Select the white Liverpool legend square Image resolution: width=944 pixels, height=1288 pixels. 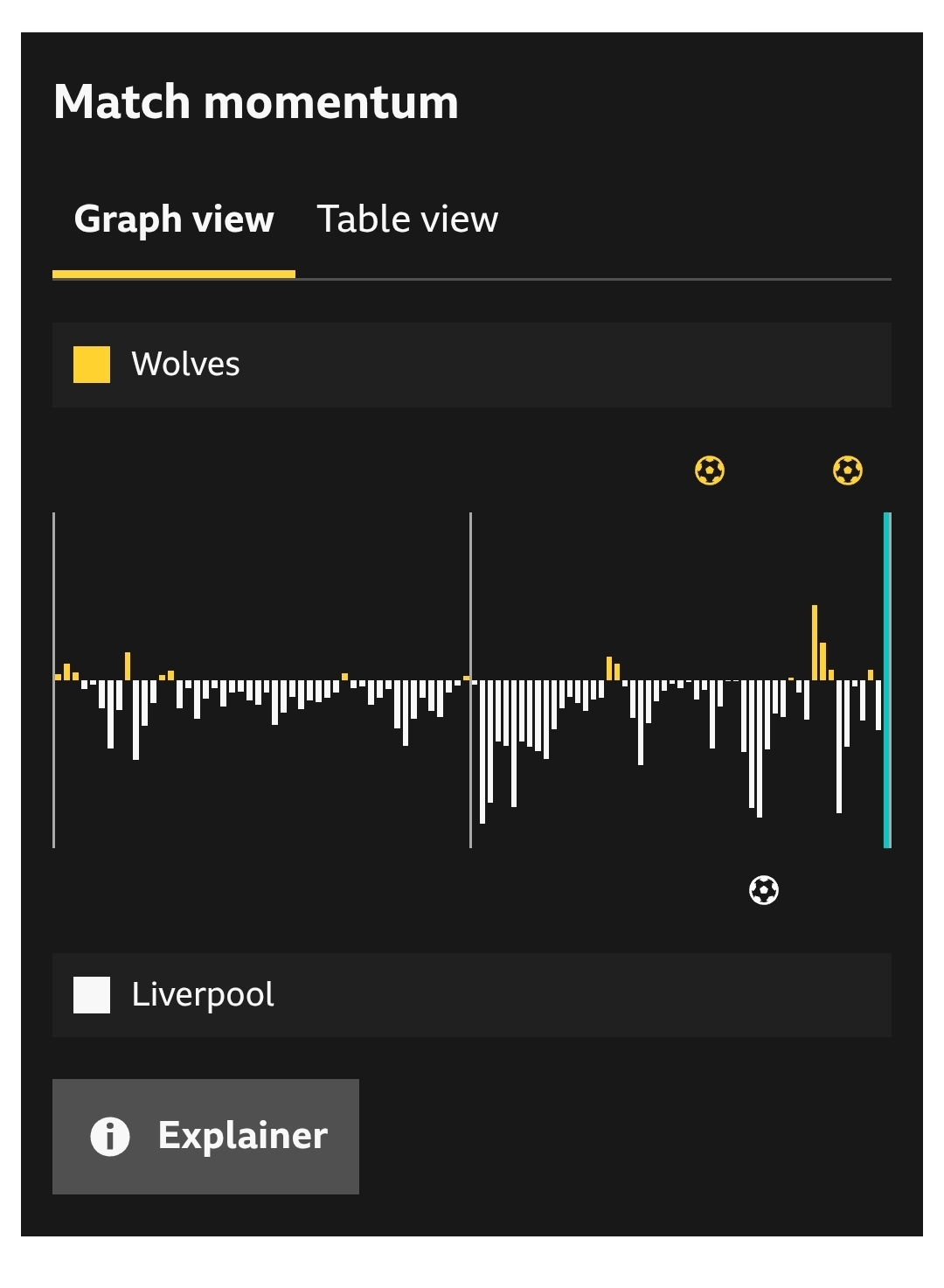[x=92, y=995]
